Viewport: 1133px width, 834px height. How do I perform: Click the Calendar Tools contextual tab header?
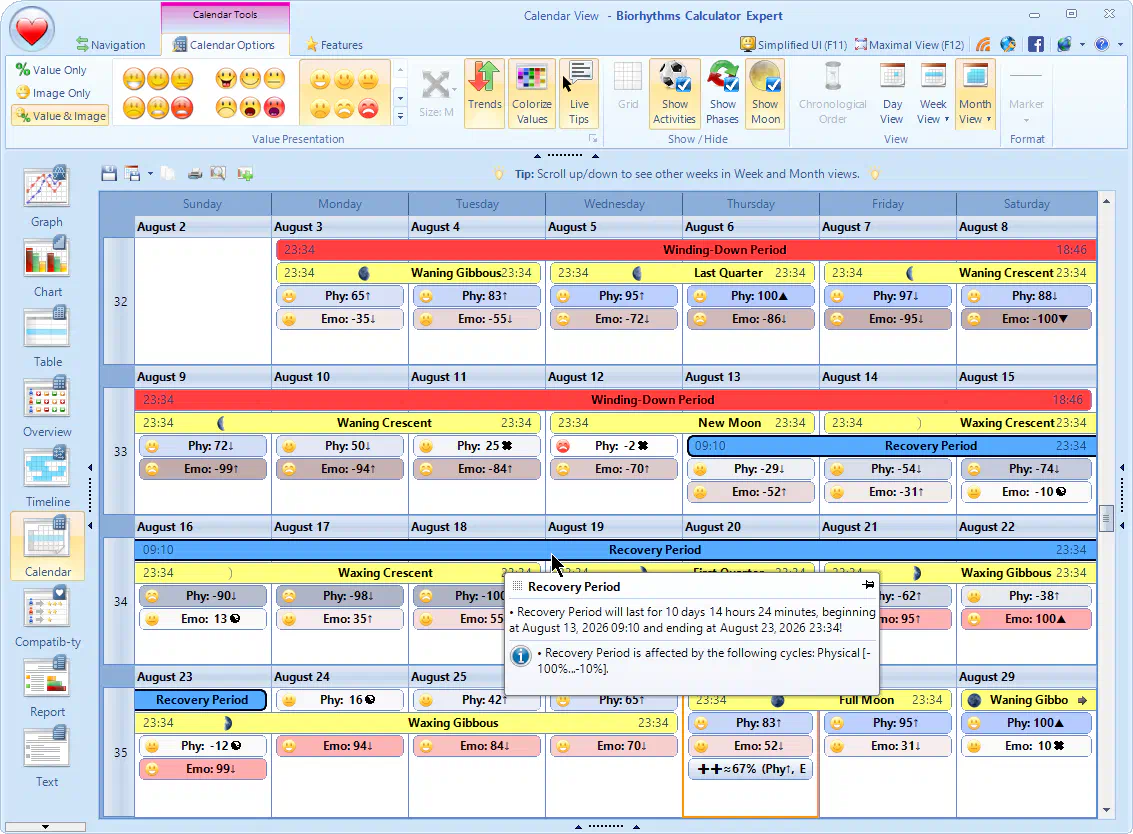225,14
